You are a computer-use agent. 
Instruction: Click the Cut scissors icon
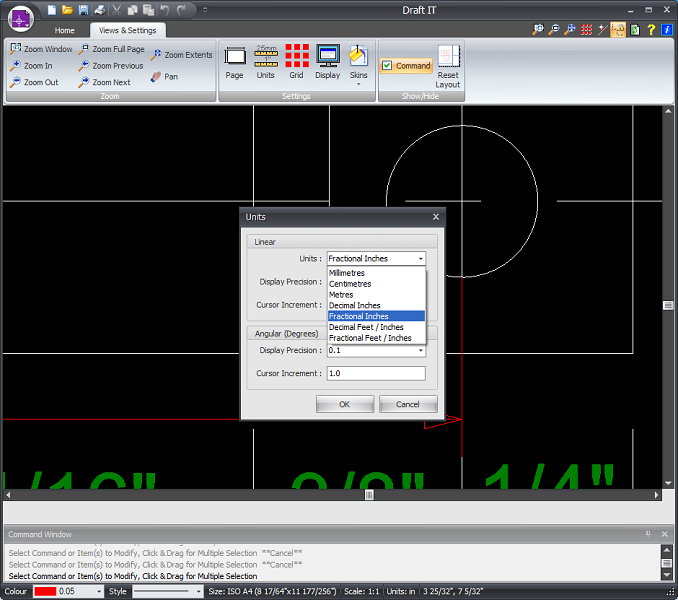coord(117,10)
